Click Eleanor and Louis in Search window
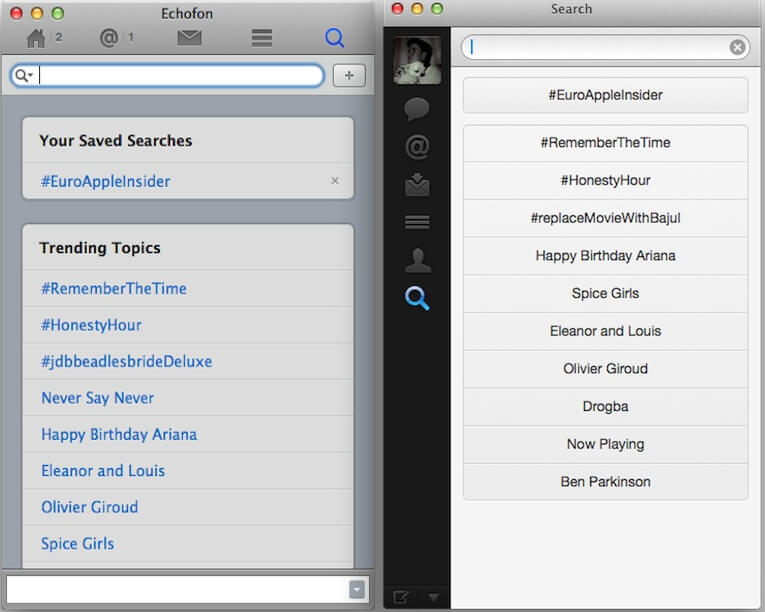 605,331
